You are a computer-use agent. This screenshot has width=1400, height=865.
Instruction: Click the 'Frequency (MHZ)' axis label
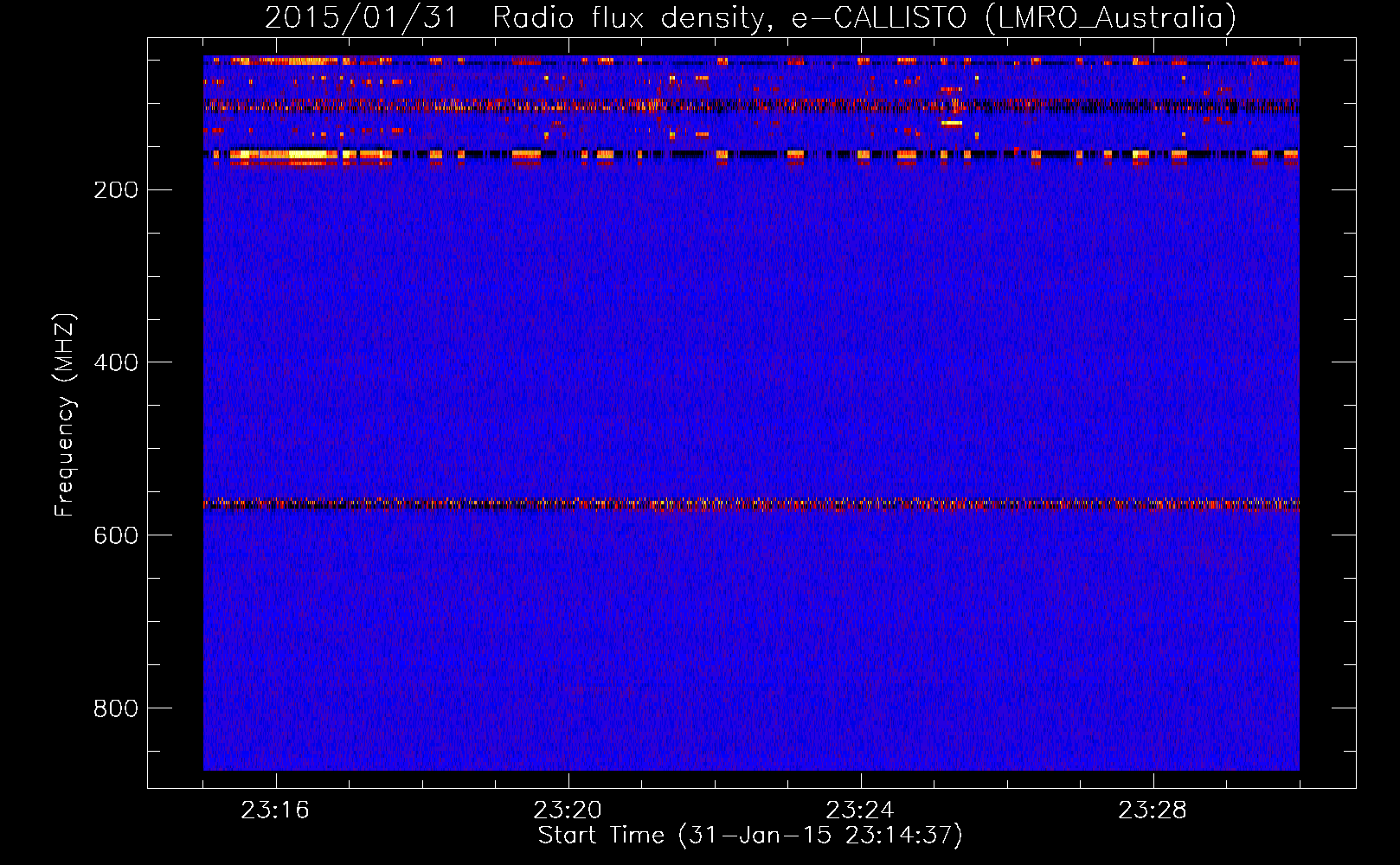[x=64, y=414]
